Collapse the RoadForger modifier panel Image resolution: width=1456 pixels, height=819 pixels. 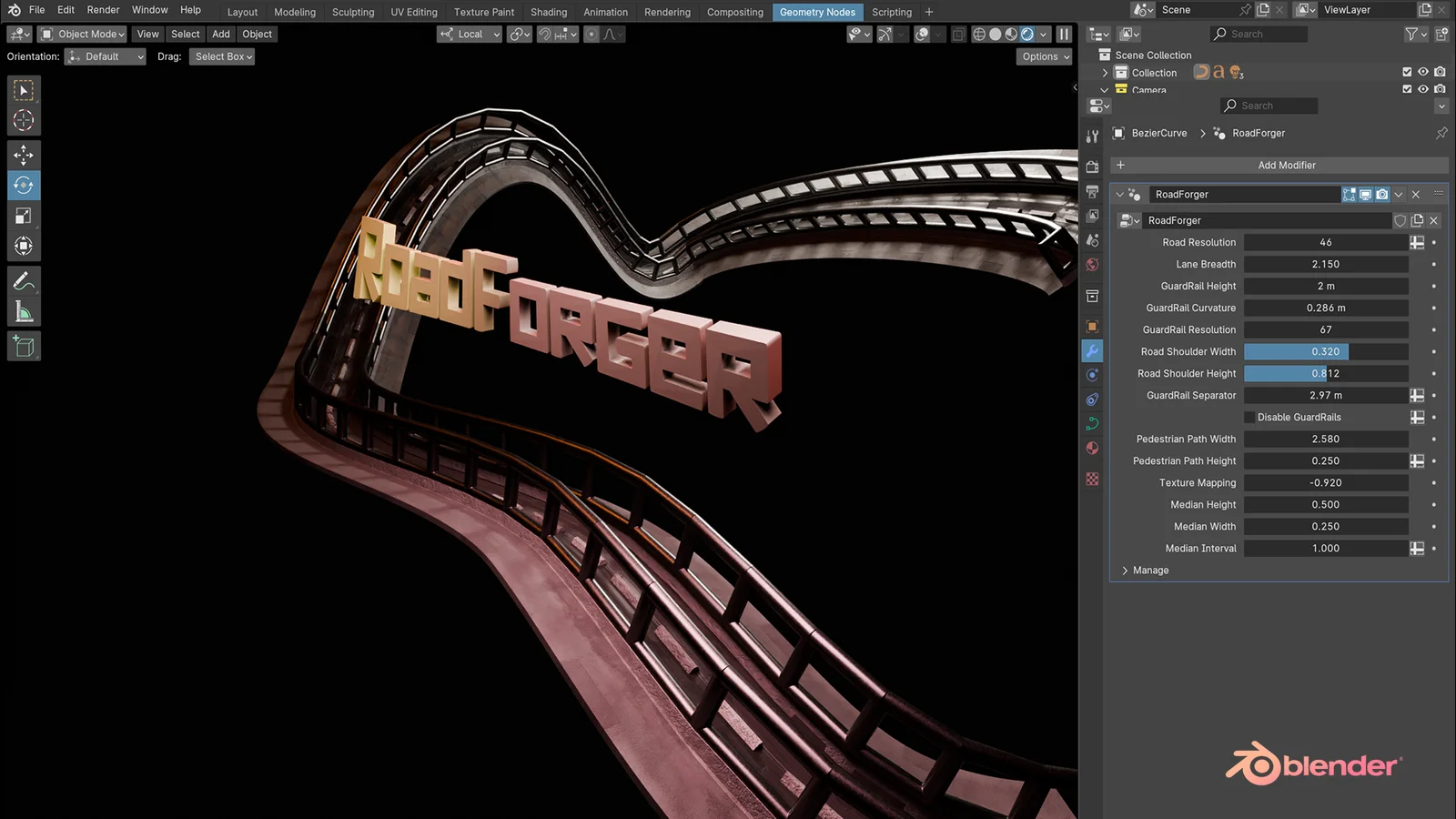point(1120,194)
